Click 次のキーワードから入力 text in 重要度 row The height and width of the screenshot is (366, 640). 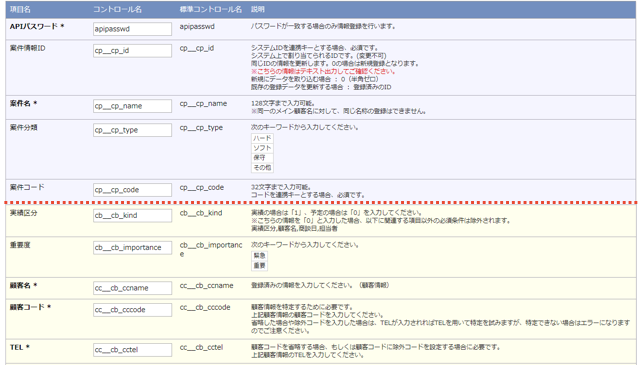pos(305,245)
